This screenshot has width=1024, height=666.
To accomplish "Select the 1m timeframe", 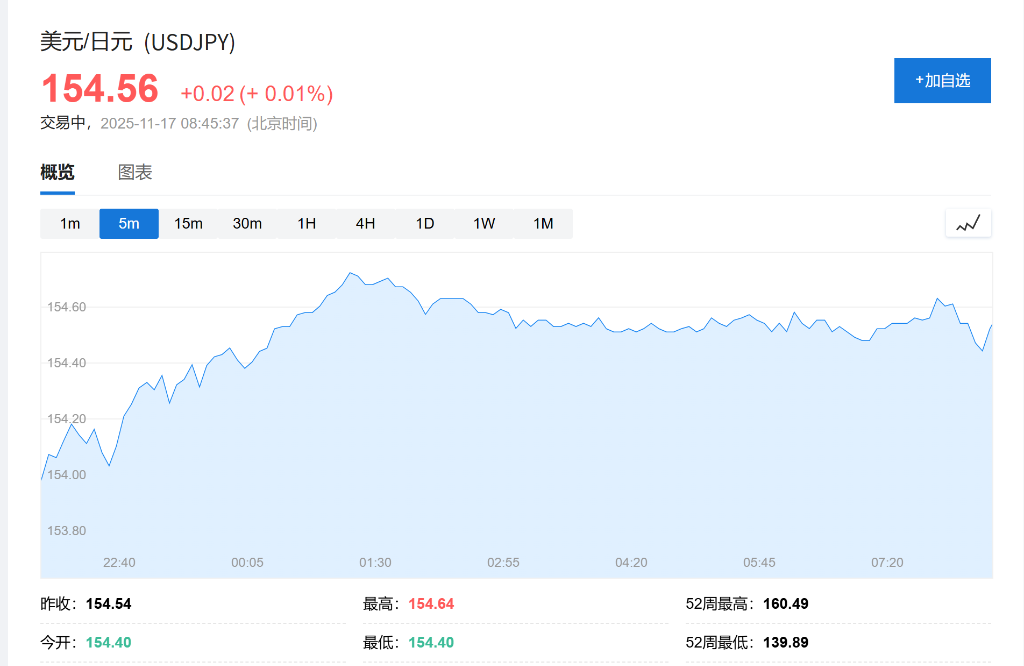I will 70,224.
